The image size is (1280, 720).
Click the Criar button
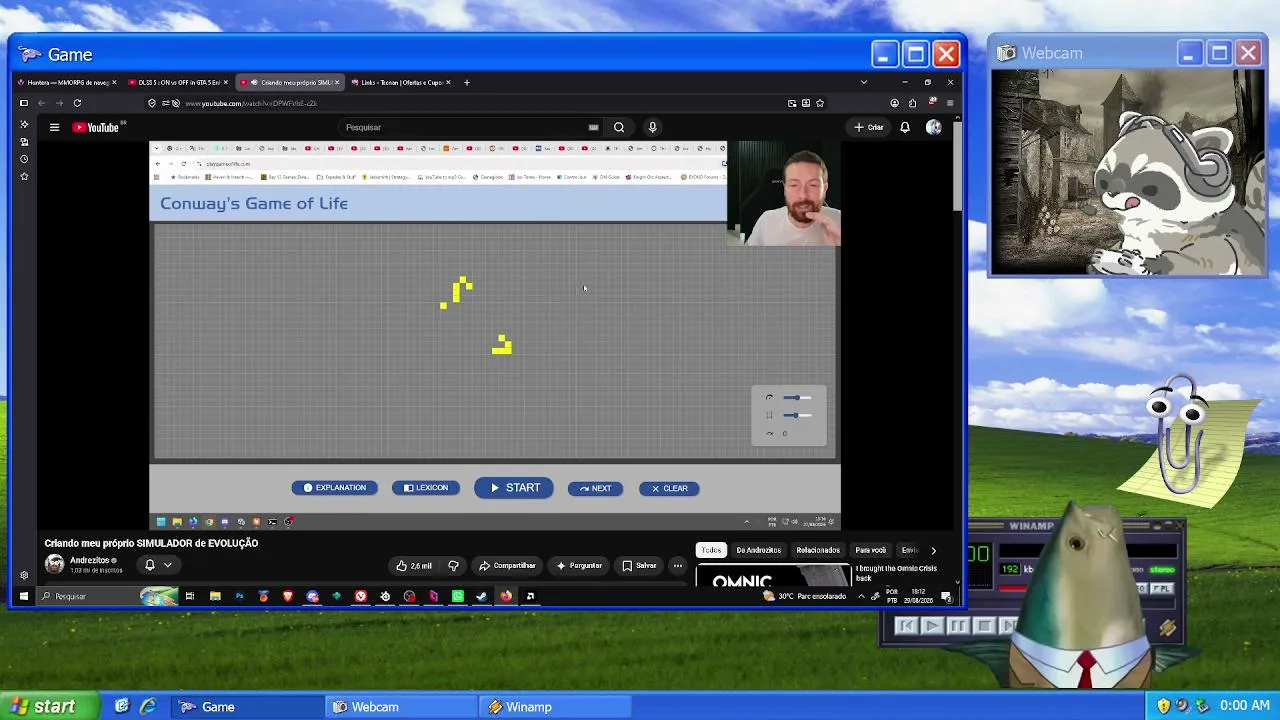tap(869, 127)
